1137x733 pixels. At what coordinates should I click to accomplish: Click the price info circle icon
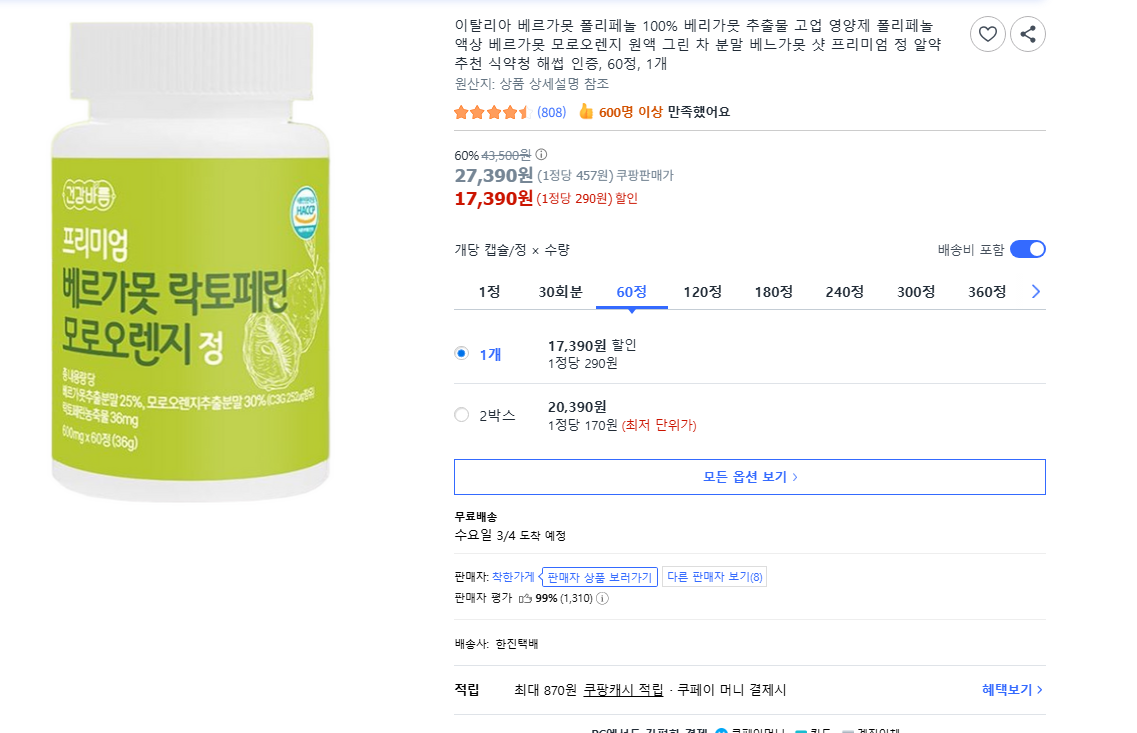pyautogui.click(x=541, y=155)
